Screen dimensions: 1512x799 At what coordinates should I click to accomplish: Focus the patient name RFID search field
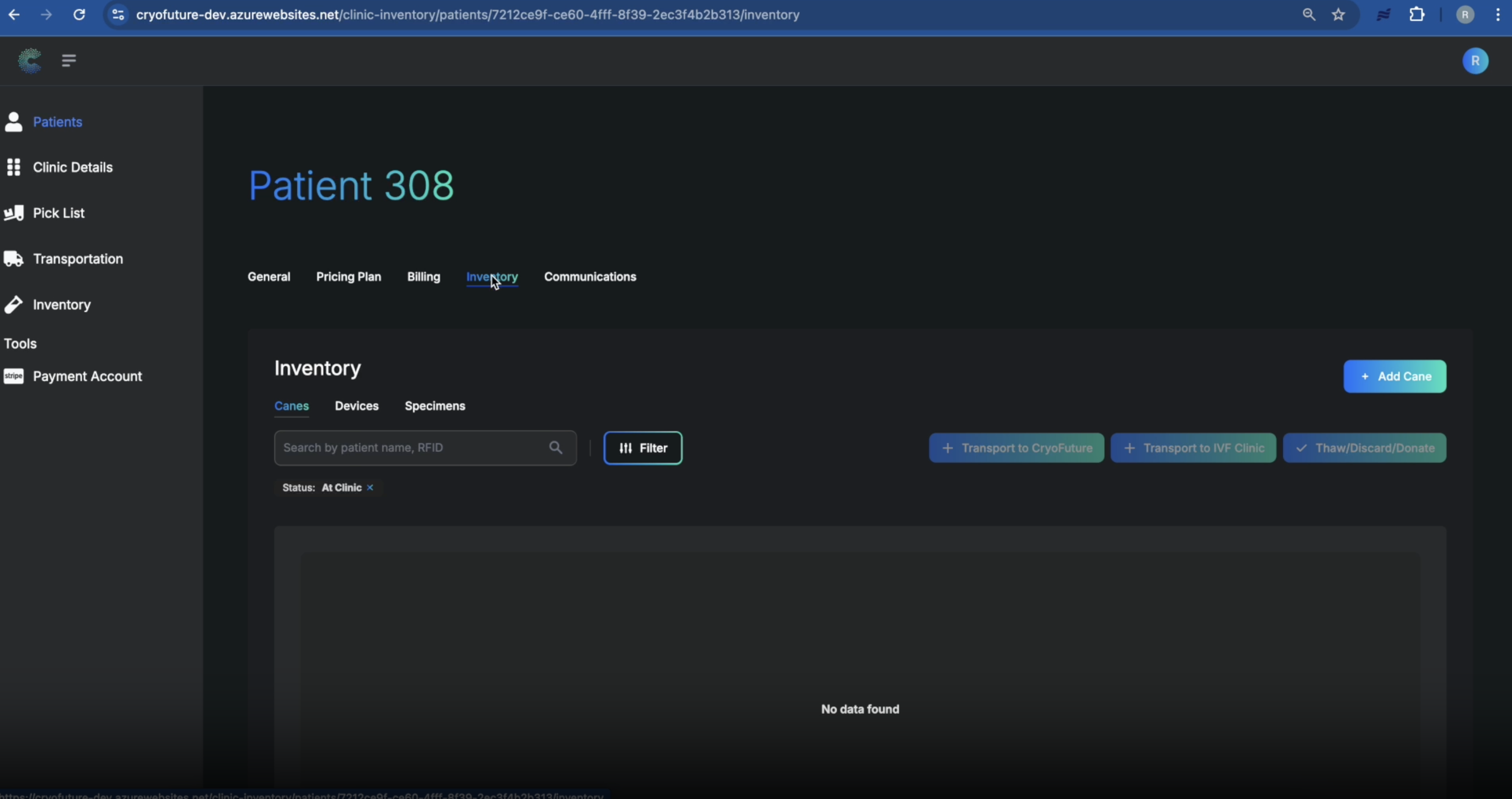tap(411, 447)
